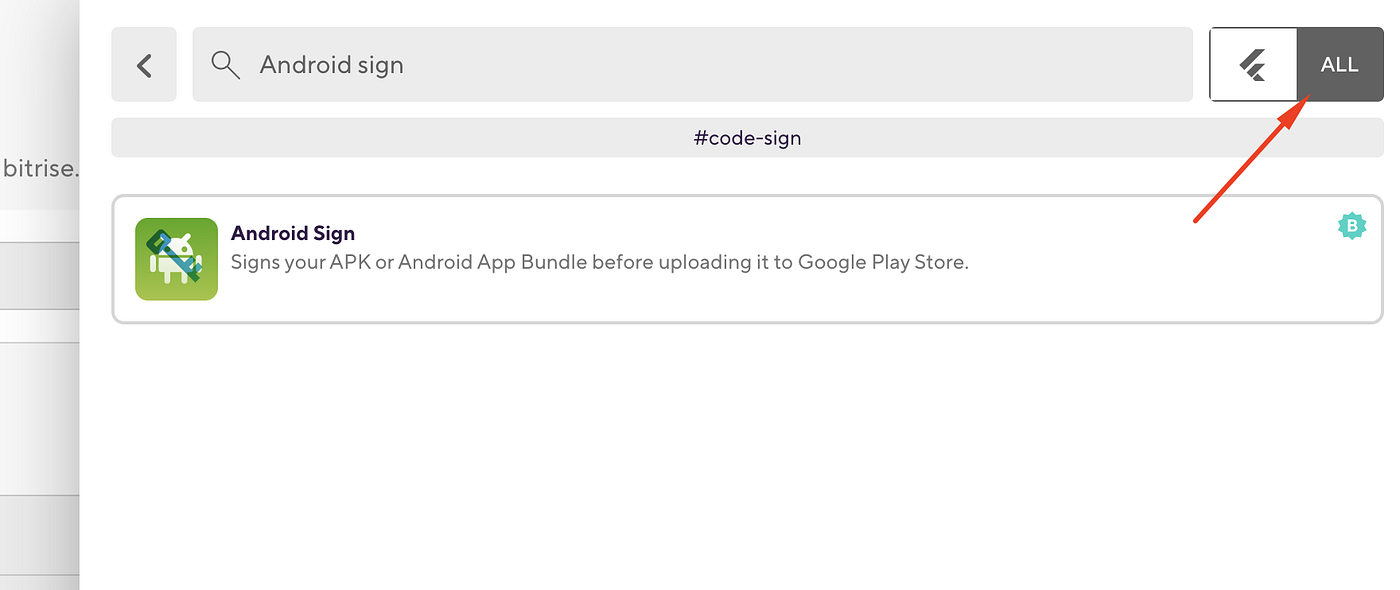Select the Android Sign step icon
Image resolution: width=1400 pixels, height=590 pixels.
point(176,259)
